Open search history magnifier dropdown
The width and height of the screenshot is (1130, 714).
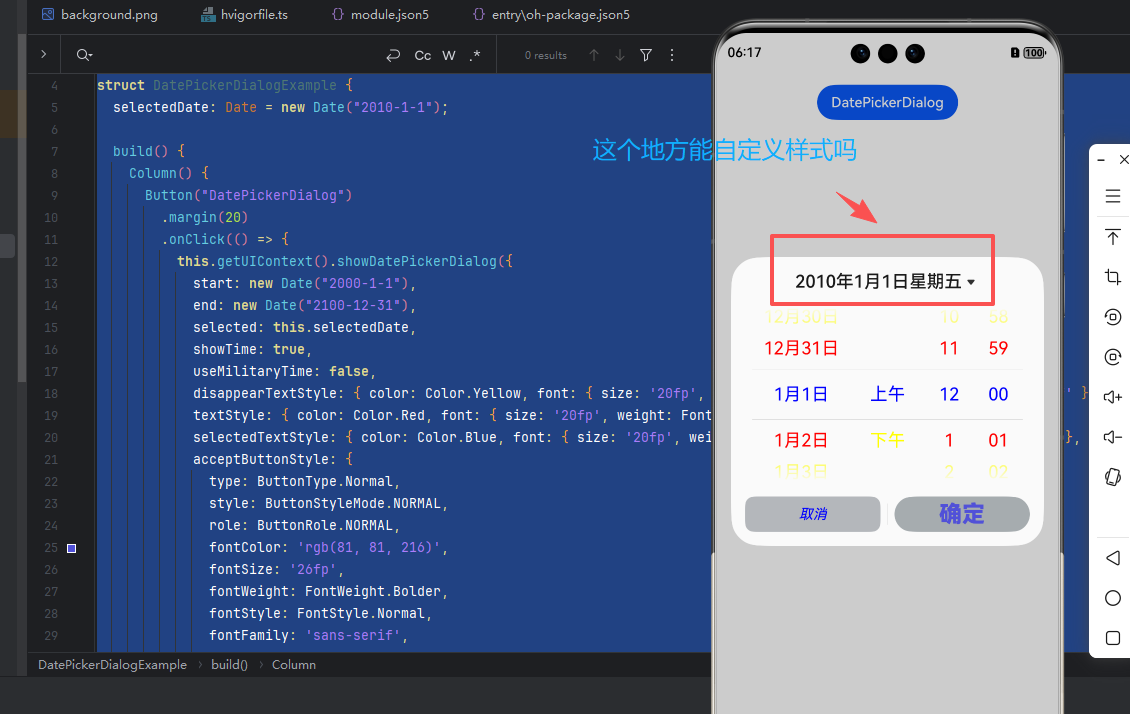pos(84,55)
